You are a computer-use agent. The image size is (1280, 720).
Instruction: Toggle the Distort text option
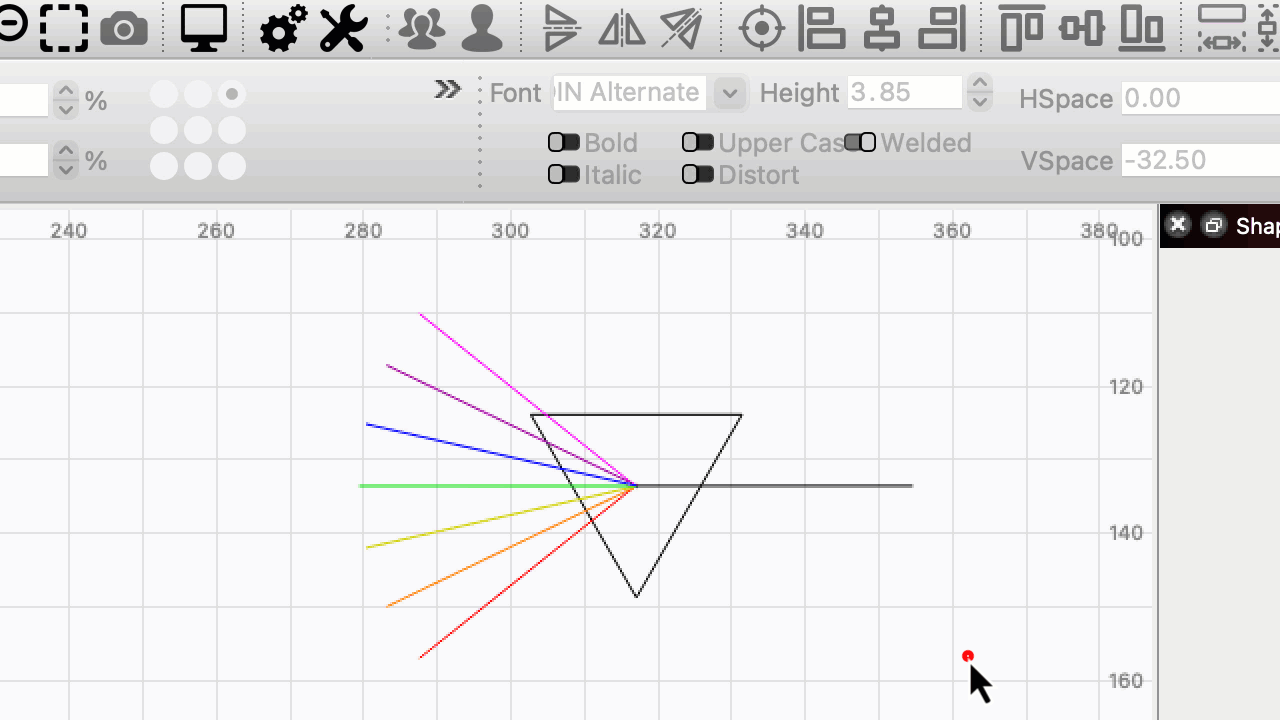(697, 175)
